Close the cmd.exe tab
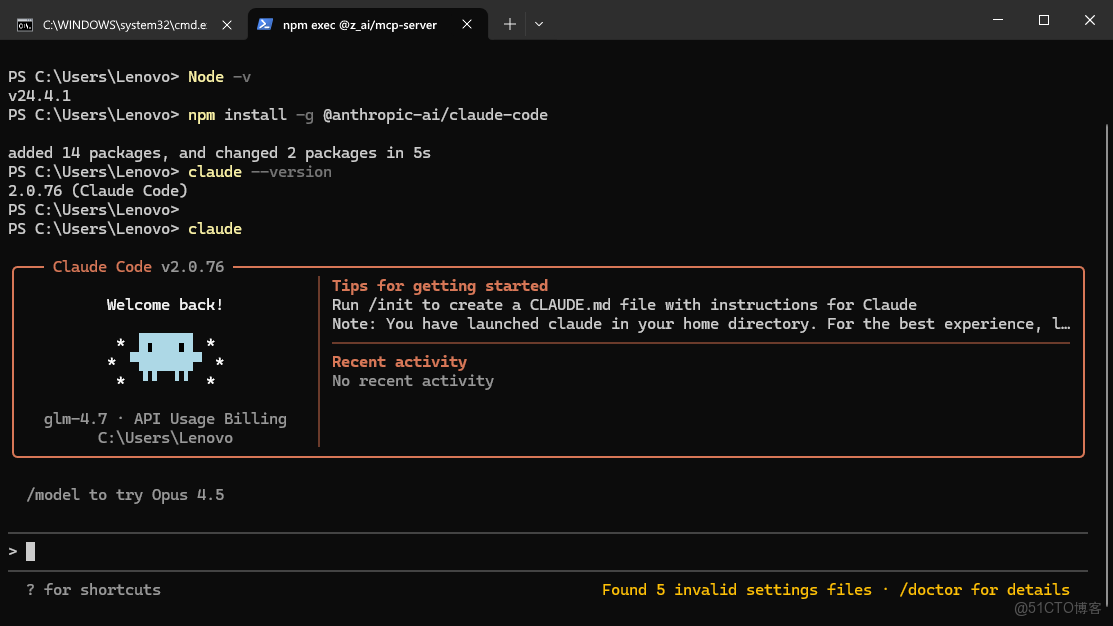The height and width of the screenshot is (626, 1113). pos(227,25)
